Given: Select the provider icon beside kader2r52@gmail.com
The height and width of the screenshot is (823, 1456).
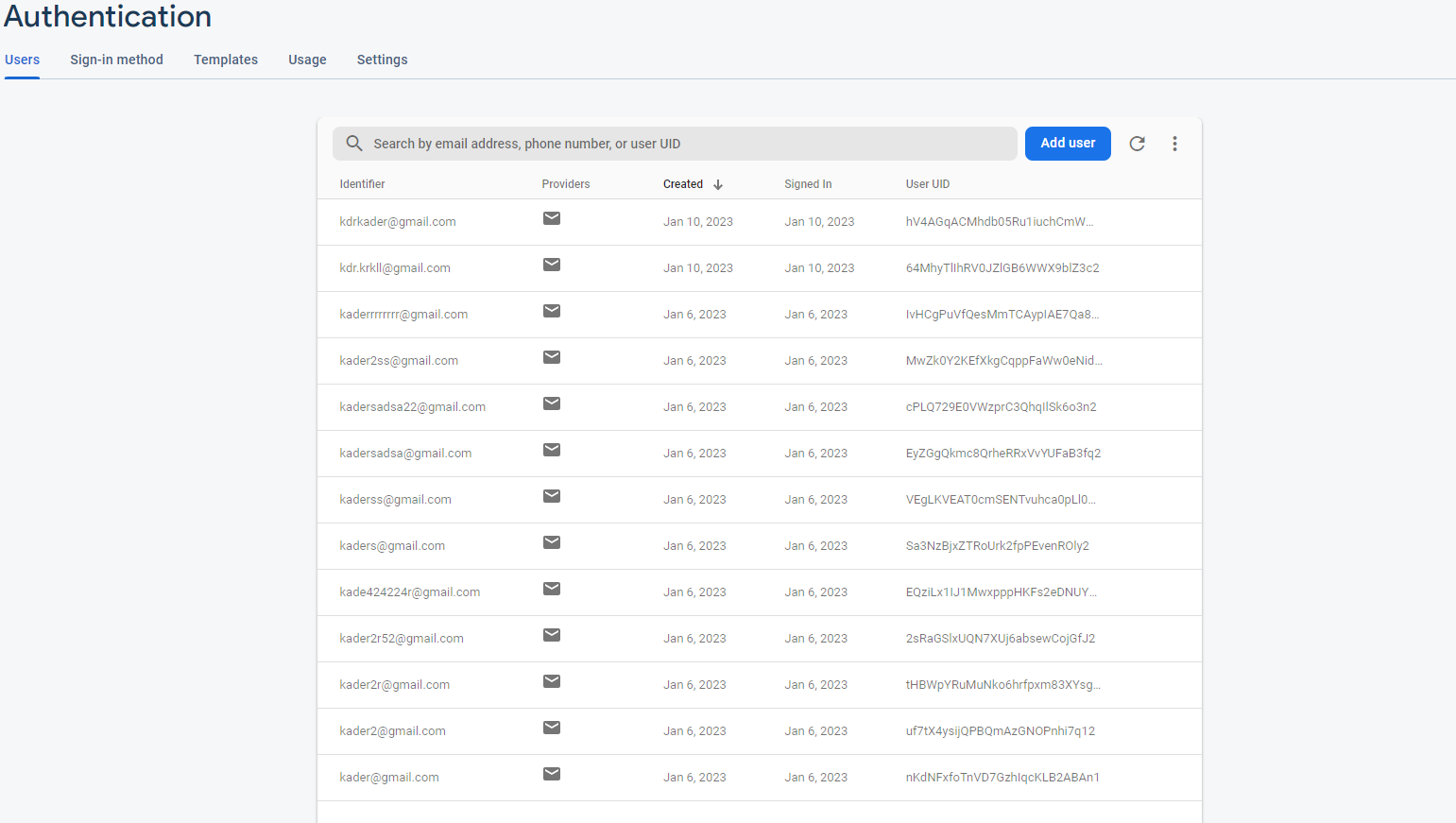Looking at the screenshot, I should (x=552, y=635).
